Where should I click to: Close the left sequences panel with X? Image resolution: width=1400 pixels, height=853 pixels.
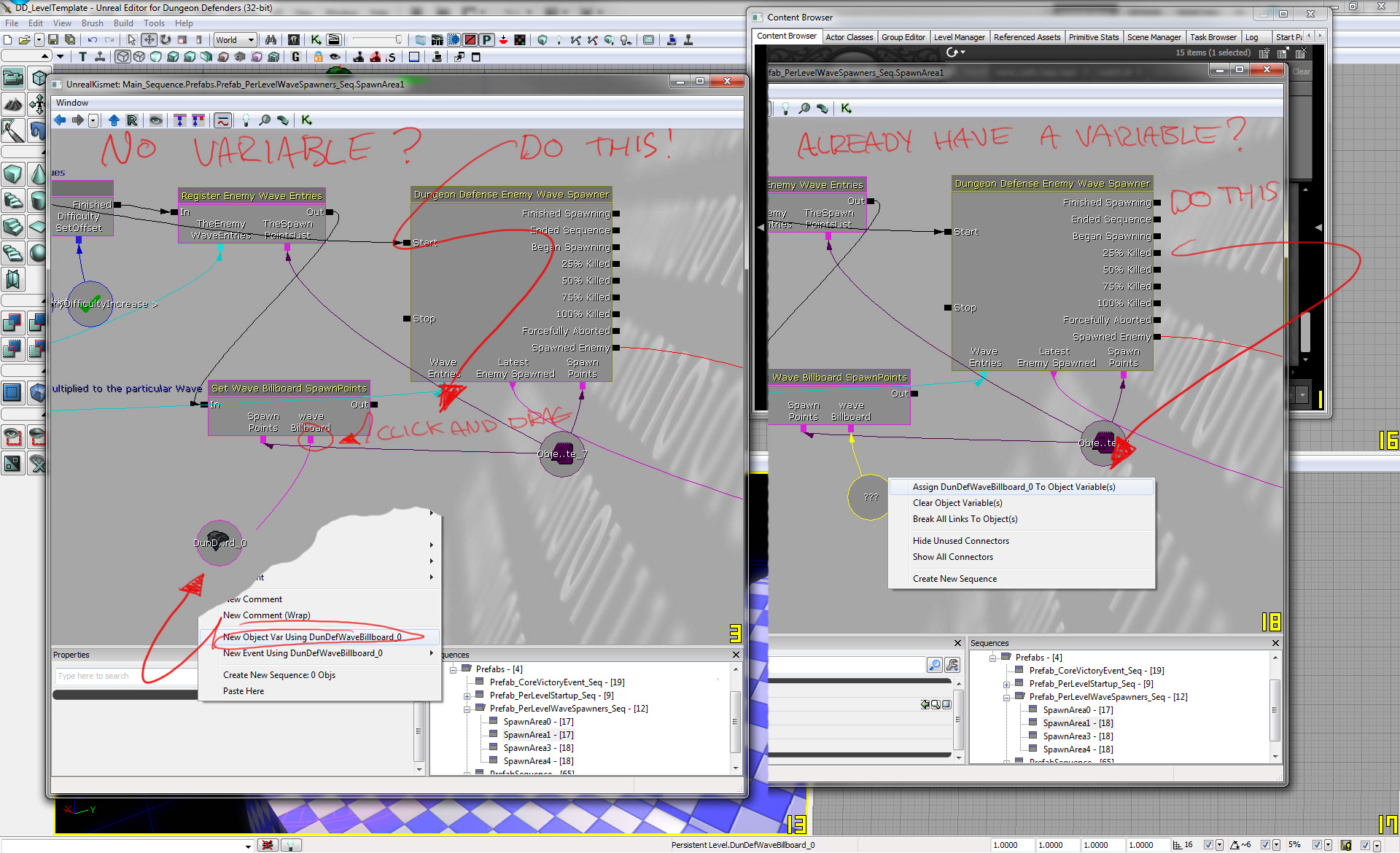point(736,655)
